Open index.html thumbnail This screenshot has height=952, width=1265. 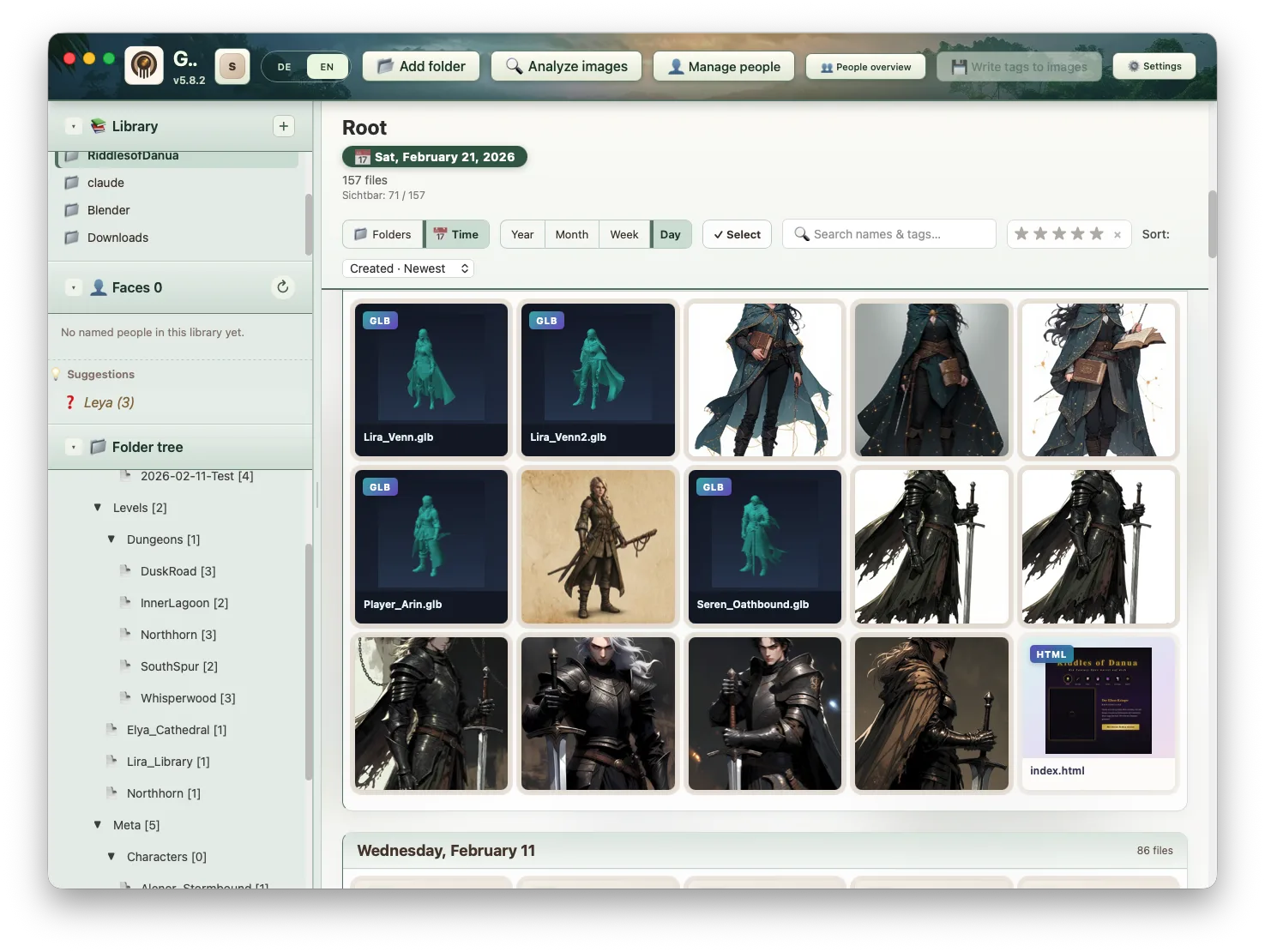[x=1099, y=714]
